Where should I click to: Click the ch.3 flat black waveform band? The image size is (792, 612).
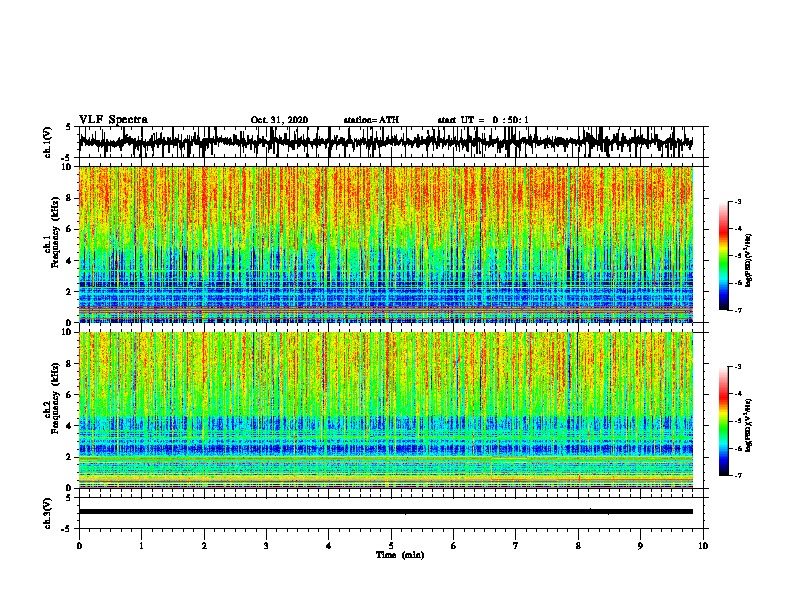coord(385,512)
